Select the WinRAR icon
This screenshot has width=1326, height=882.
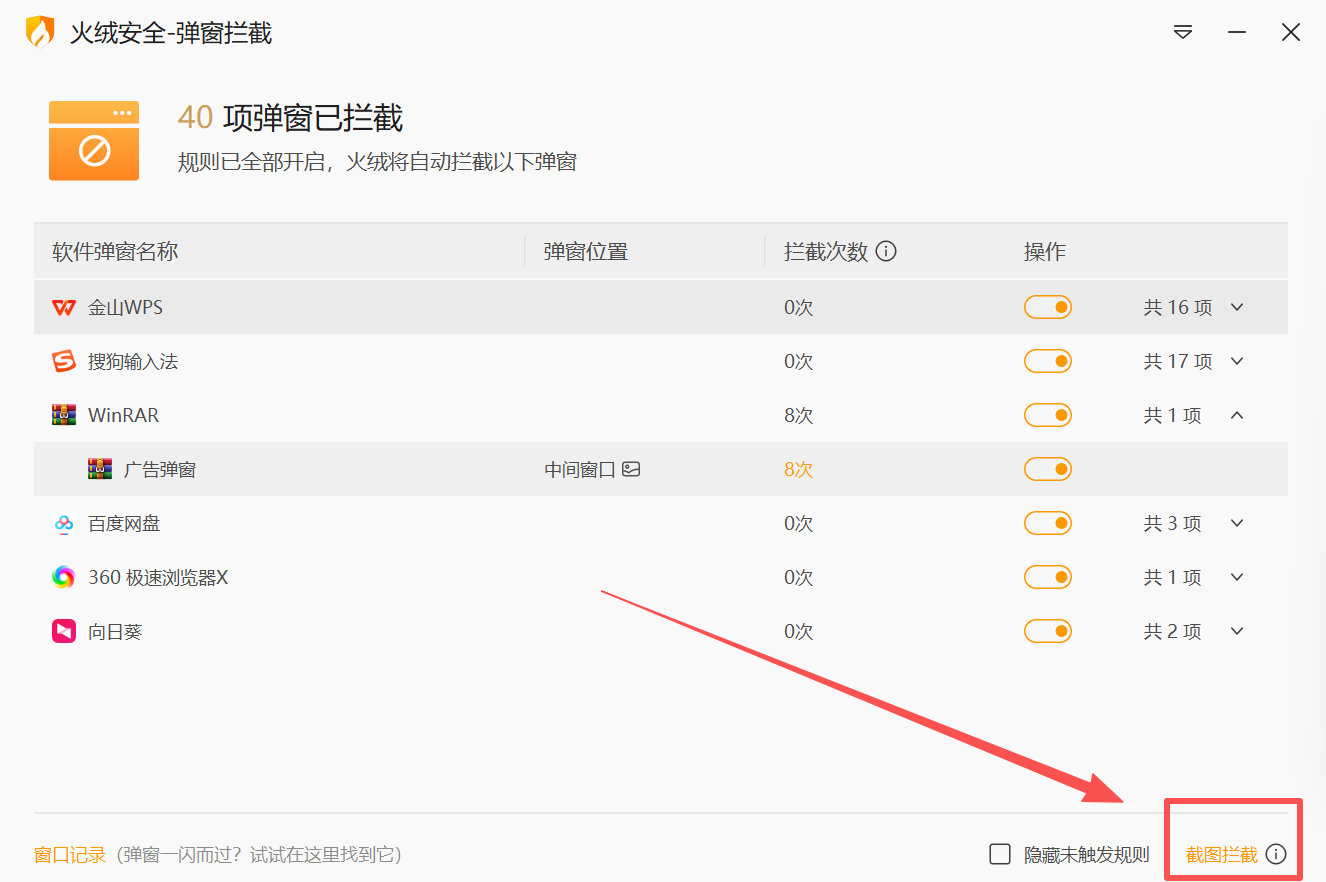(x=63, y=415)
